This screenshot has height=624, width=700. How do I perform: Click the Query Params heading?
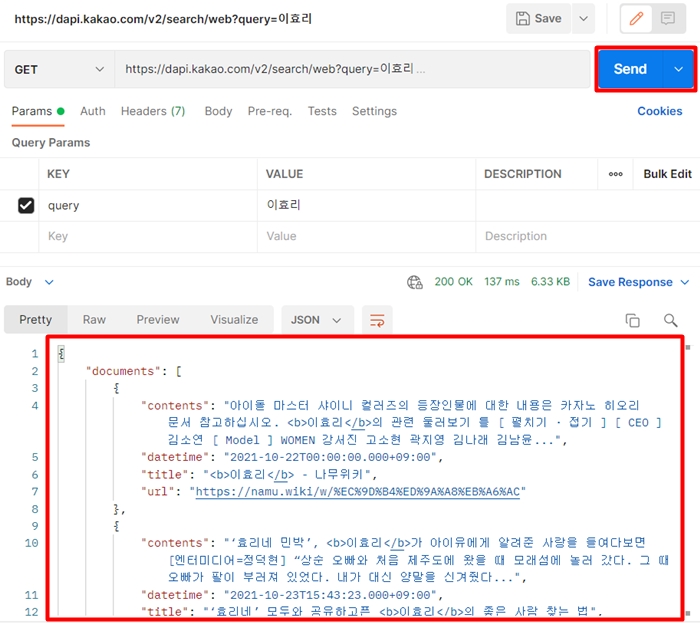51,143
